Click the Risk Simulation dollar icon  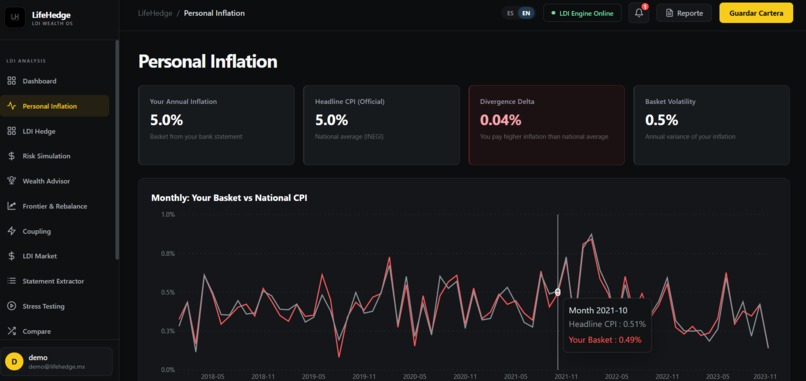[11, 156]
